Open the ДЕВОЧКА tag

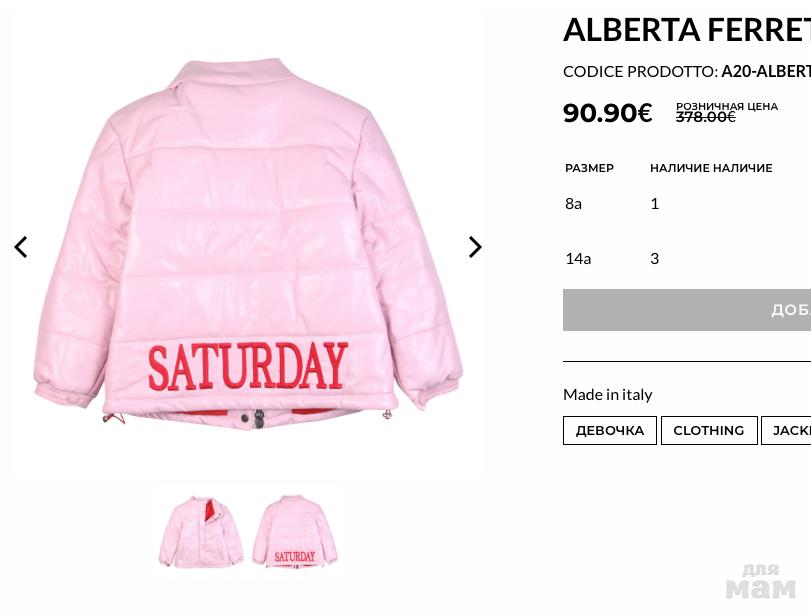point(610,430)
